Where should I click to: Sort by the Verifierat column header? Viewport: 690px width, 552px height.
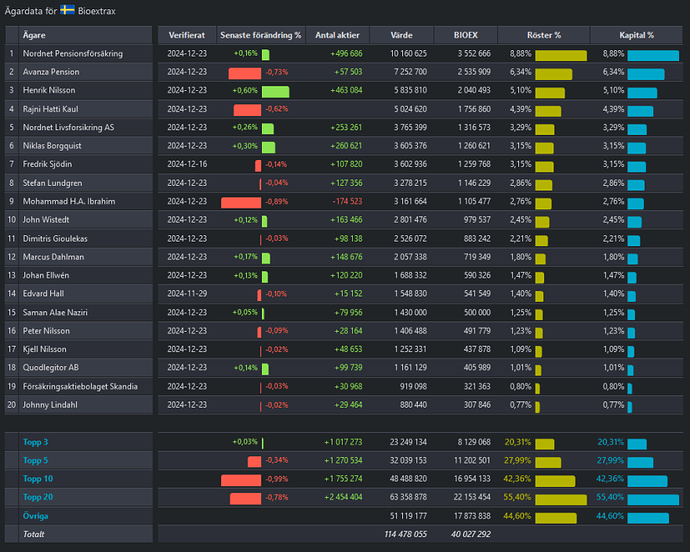click(x=187, y=35)
